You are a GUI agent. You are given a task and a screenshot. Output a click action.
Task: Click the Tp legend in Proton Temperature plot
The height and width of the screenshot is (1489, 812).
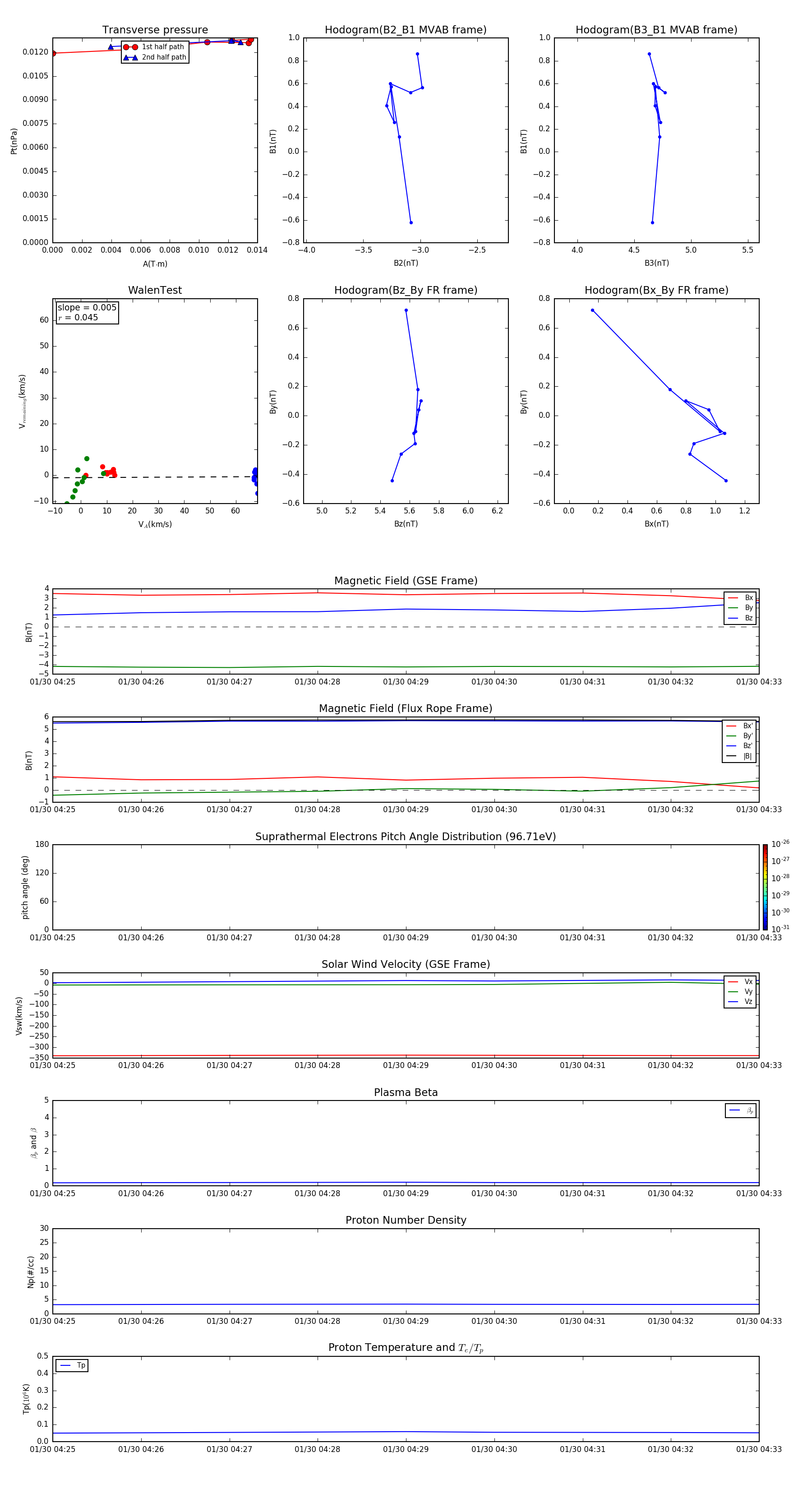point(72,1365)
